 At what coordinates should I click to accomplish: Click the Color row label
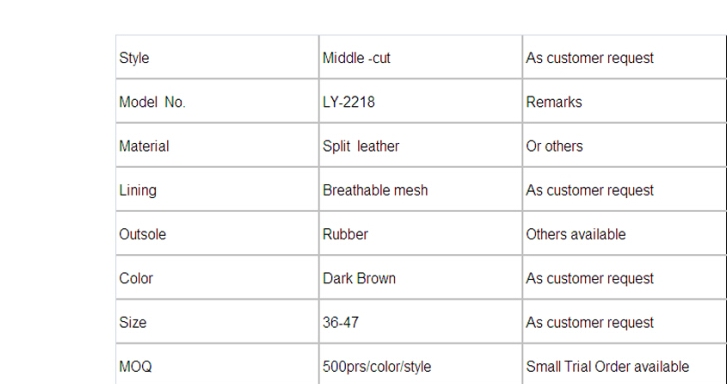click(136, 278)
